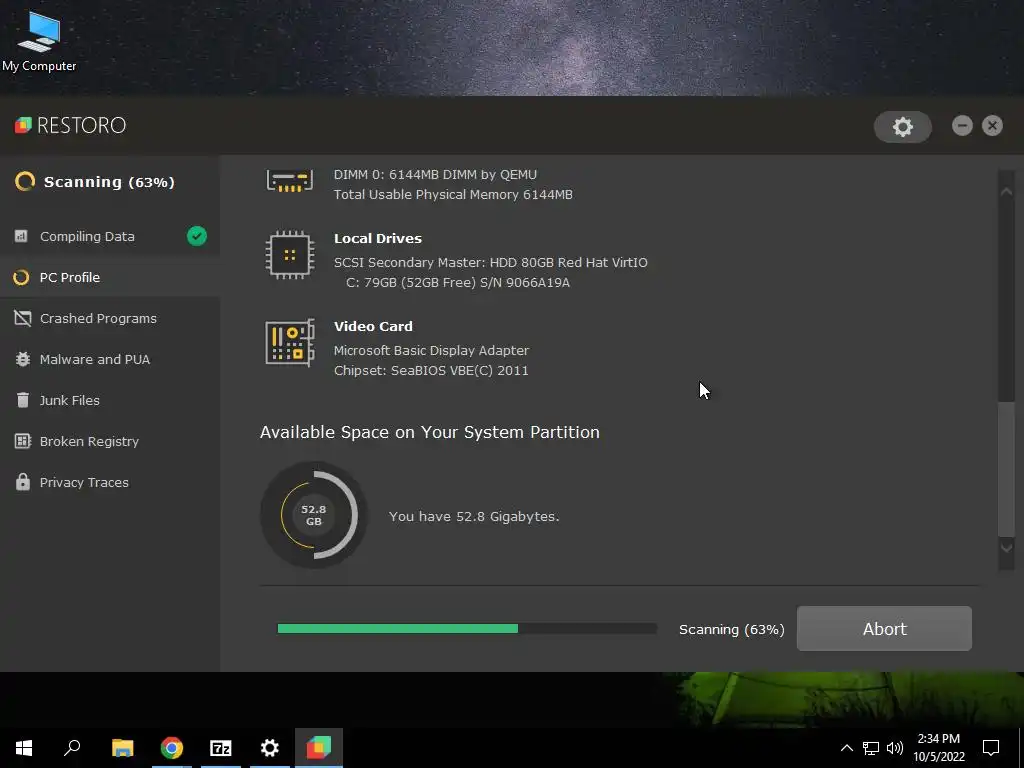This screenshot has height=768, width=1024.
Task: Click the PC Profile spinner icon
Action: (x=22, y=278)
